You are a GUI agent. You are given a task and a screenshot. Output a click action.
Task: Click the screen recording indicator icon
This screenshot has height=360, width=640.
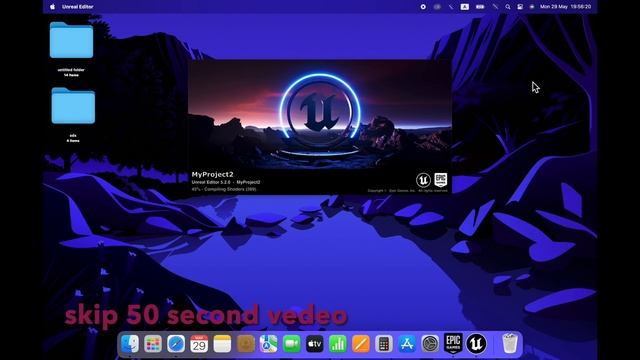423,7
